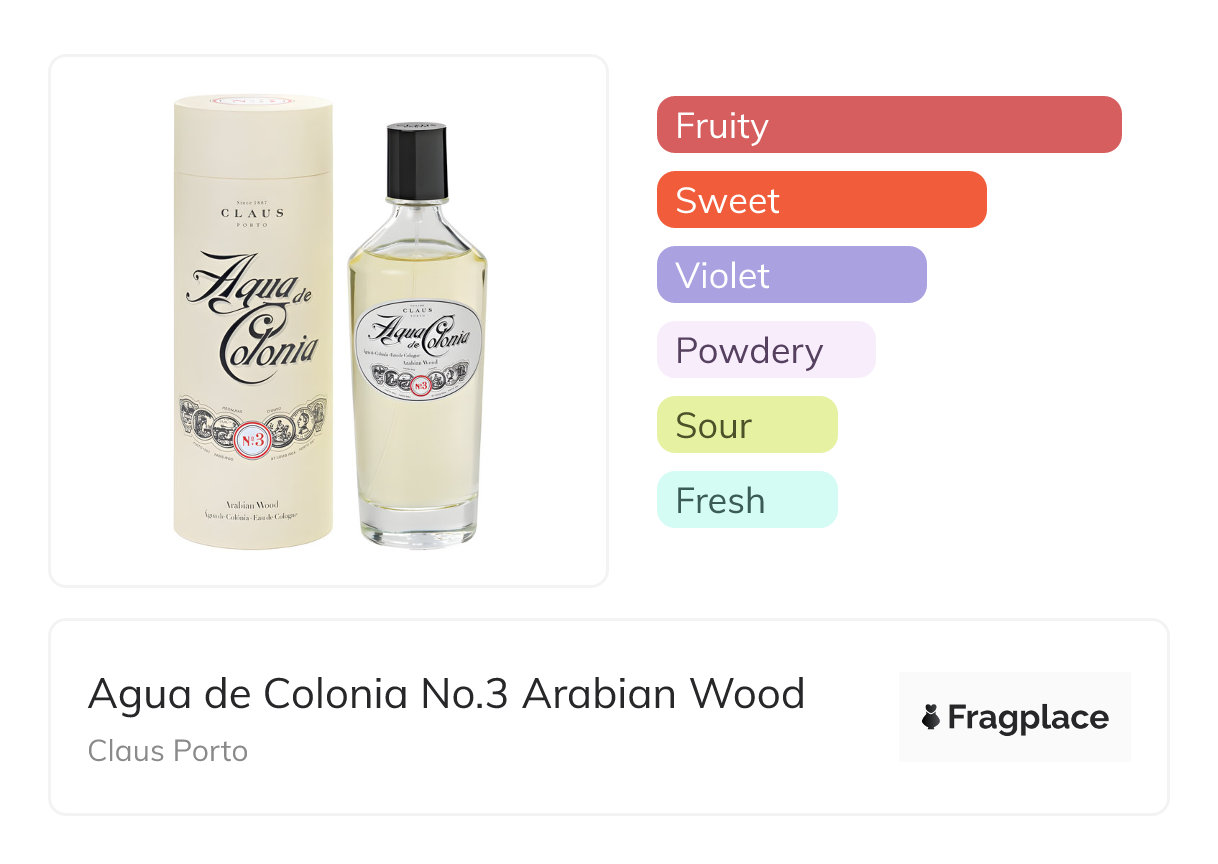The image size is (1218, 864).
Task: Select the Sour accord bar
Action: pos(747,425)
